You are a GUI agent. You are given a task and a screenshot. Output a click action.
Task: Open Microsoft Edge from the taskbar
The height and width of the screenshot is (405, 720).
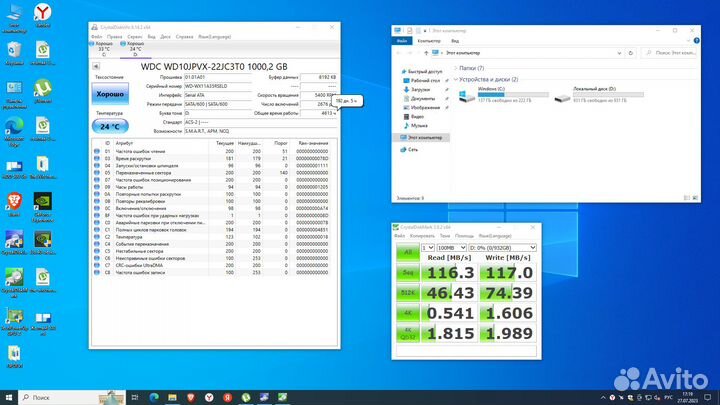pyautogui.click(x=154, y=397)
